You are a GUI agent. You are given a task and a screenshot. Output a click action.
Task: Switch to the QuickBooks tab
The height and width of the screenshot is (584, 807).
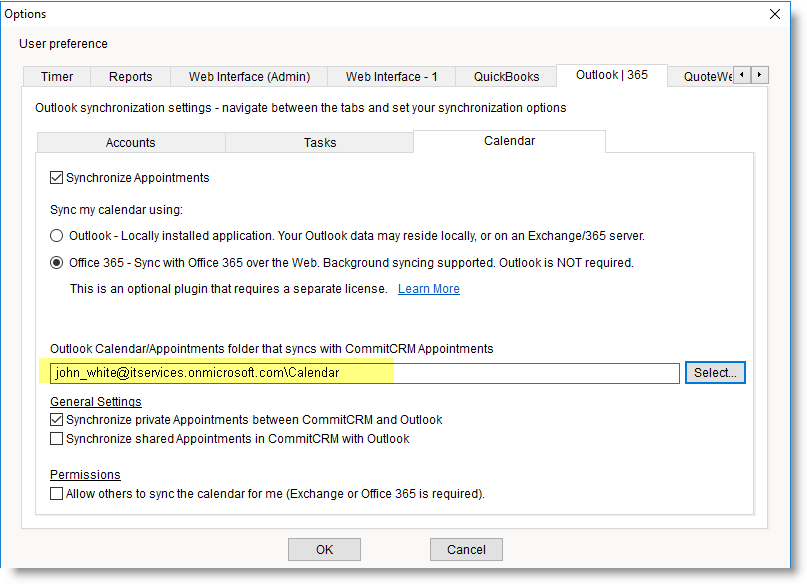[x=506, y=77]
